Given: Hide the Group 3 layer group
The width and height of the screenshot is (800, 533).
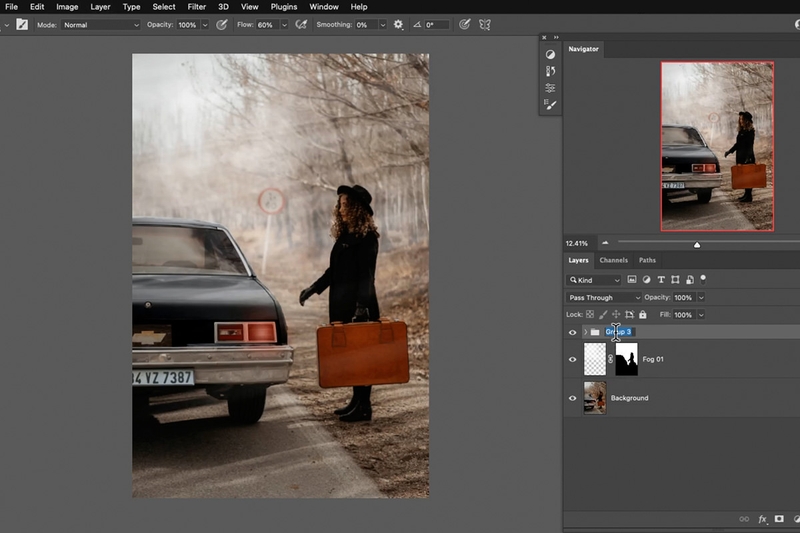Looking at the screenshot, I should (572, 333).
